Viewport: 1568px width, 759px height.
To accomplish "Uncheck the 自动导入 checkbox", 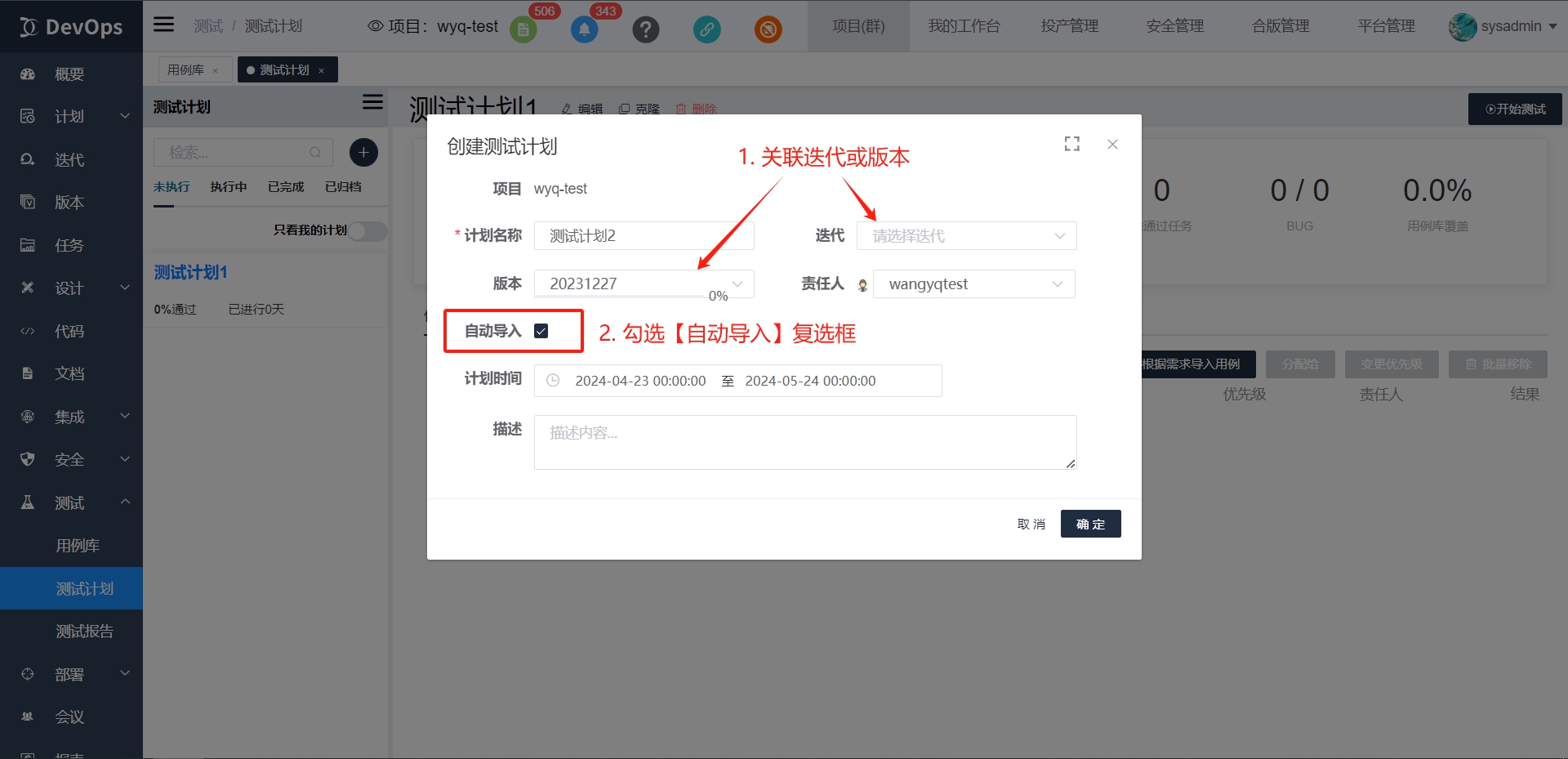I will [x=541, y=330].
